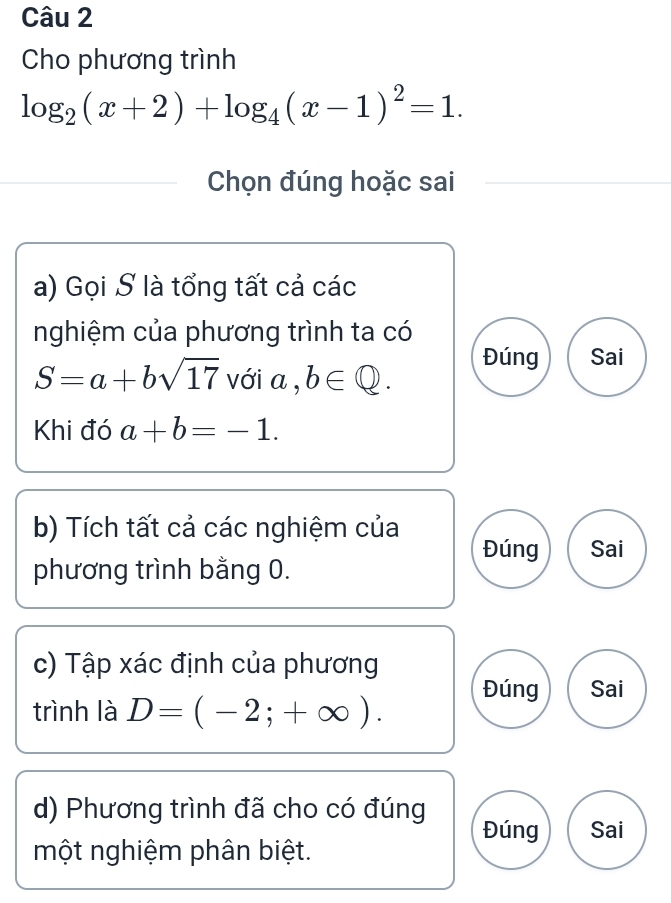671x903 pixels.
Task: Click the Chọn đúng hoặc sai label
Action: click(x=331, y=182)
